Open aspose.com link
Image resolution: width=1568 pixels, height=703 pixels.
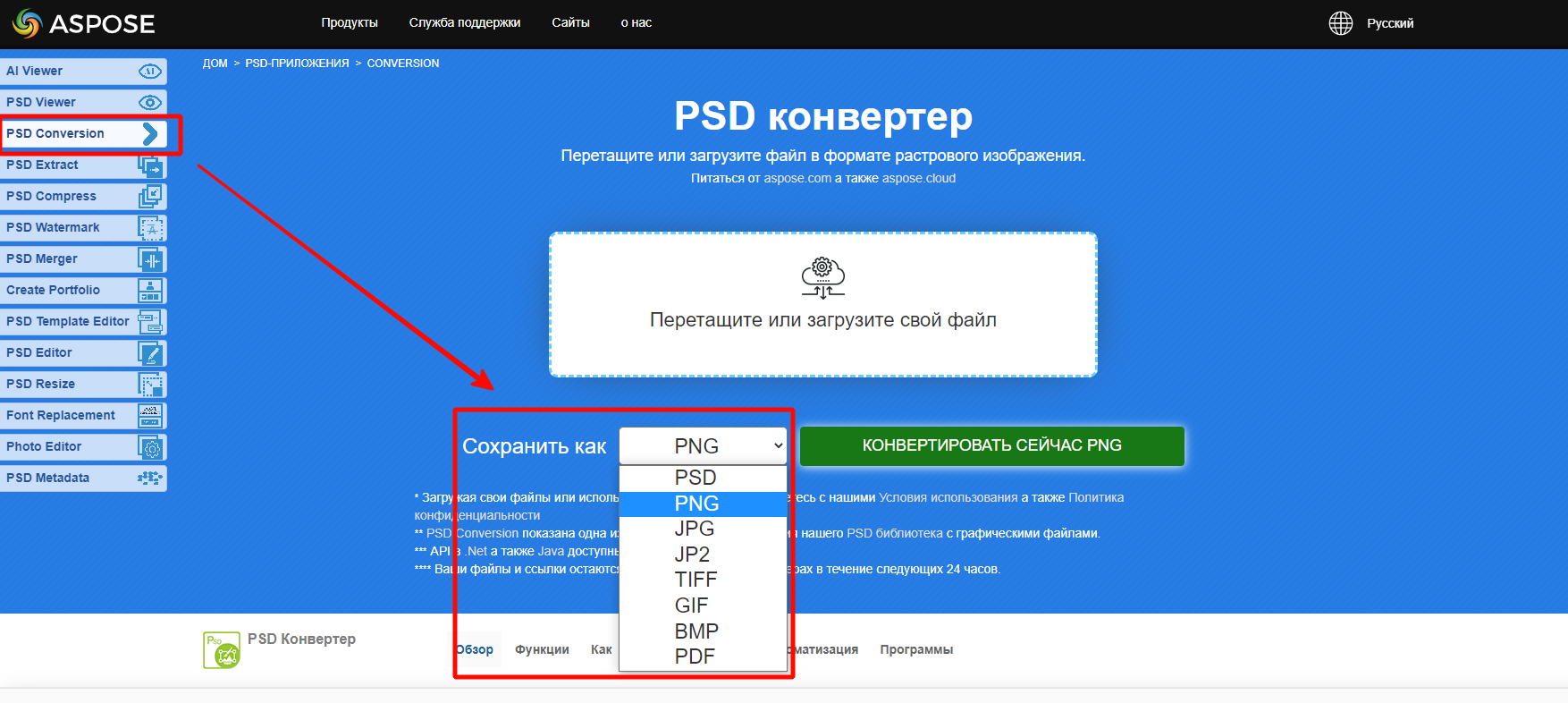click(x=797, y=178)
